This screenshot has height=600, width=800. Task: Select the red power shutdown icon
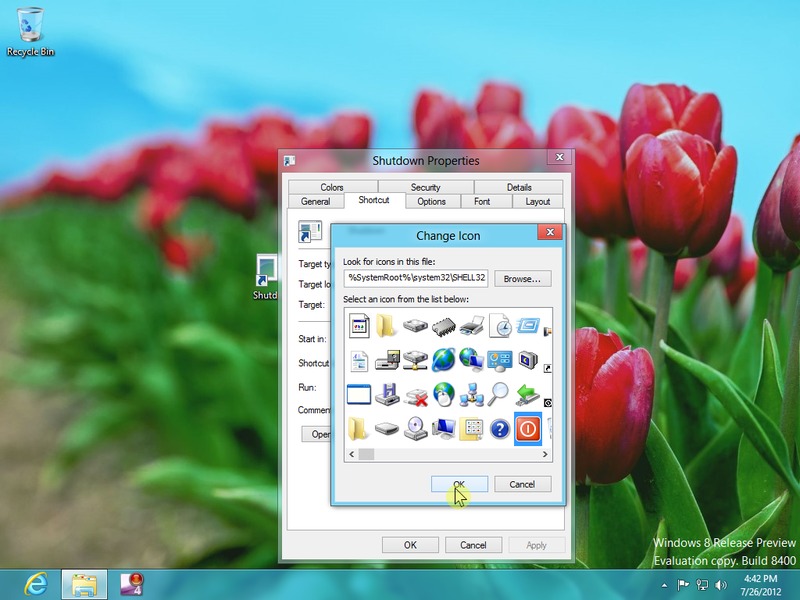click(527, 429)
